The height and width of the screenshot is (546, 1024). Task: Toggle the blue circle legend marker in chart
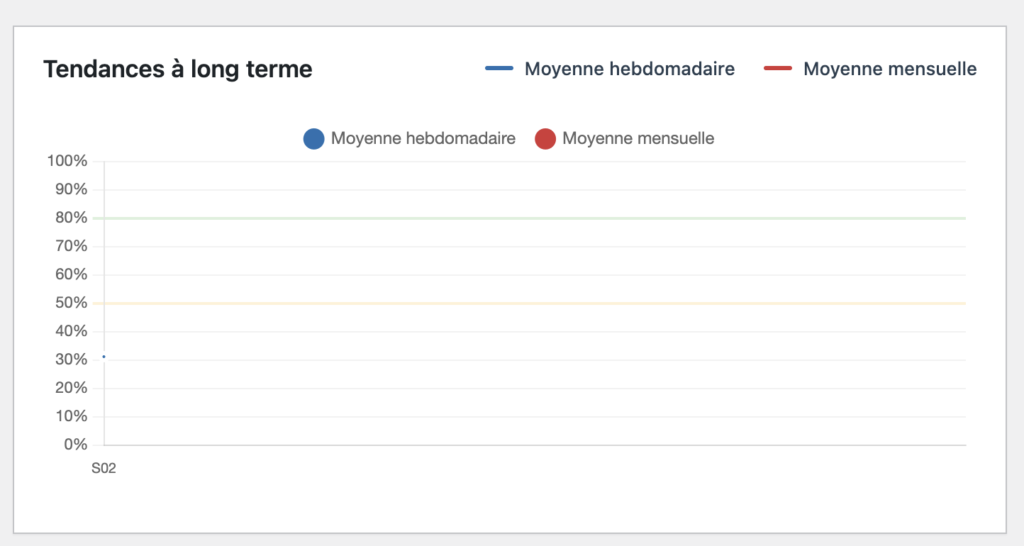pos(314,139)
